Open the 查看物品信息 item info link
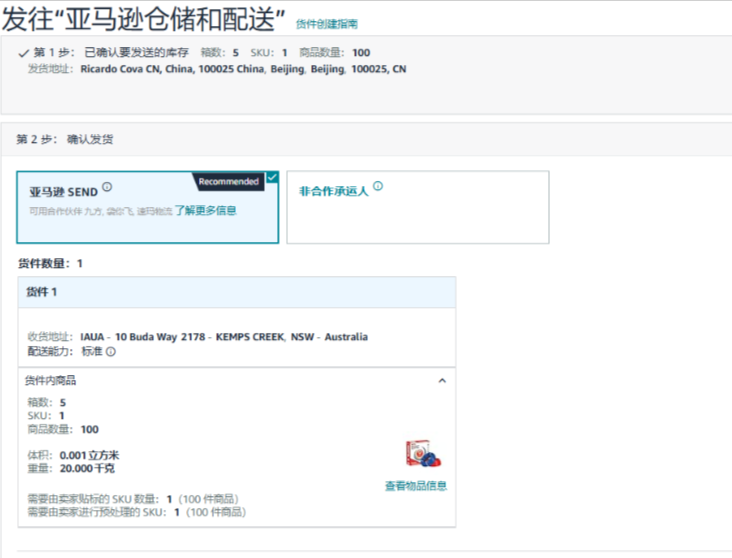Screen dimensions: 732x558 click(x=415, y=486)
